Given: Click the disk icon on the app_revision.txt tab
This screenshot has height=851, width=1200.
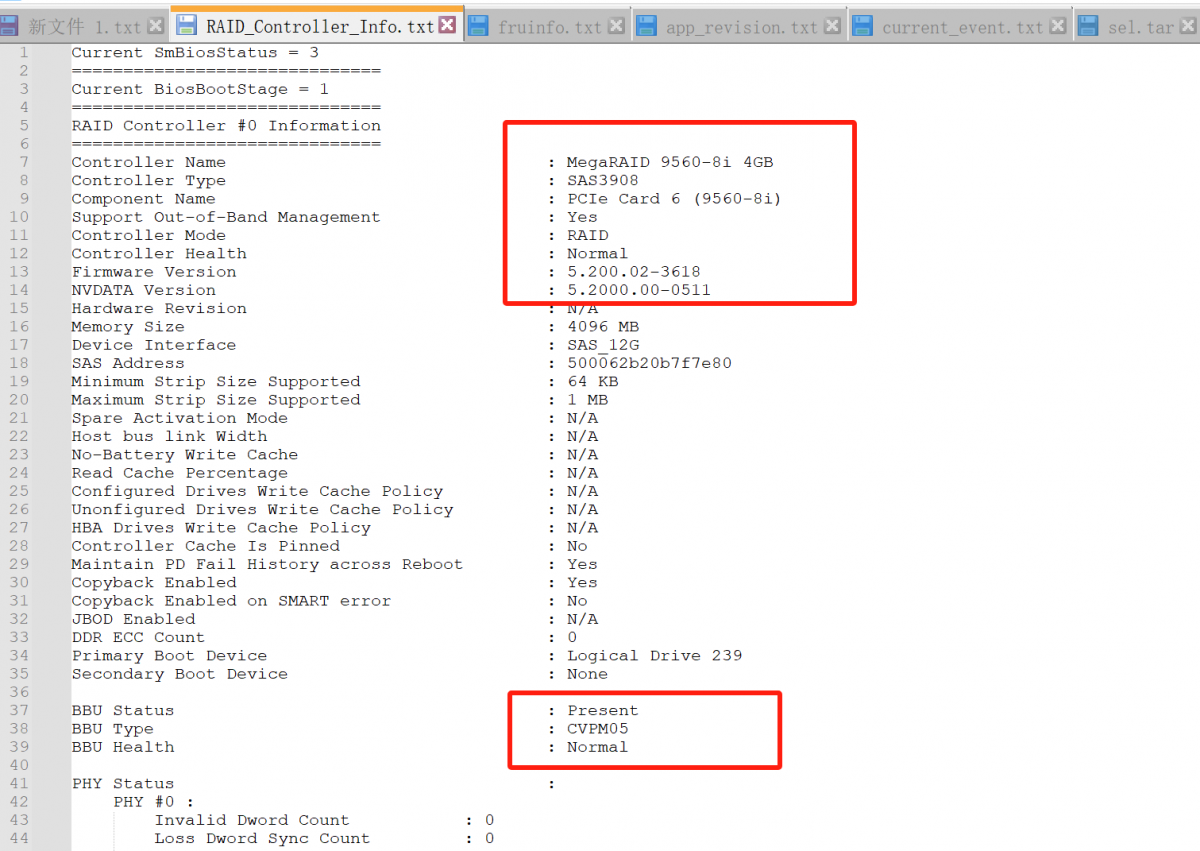Looking at the screenshot, I should [647, 27].
